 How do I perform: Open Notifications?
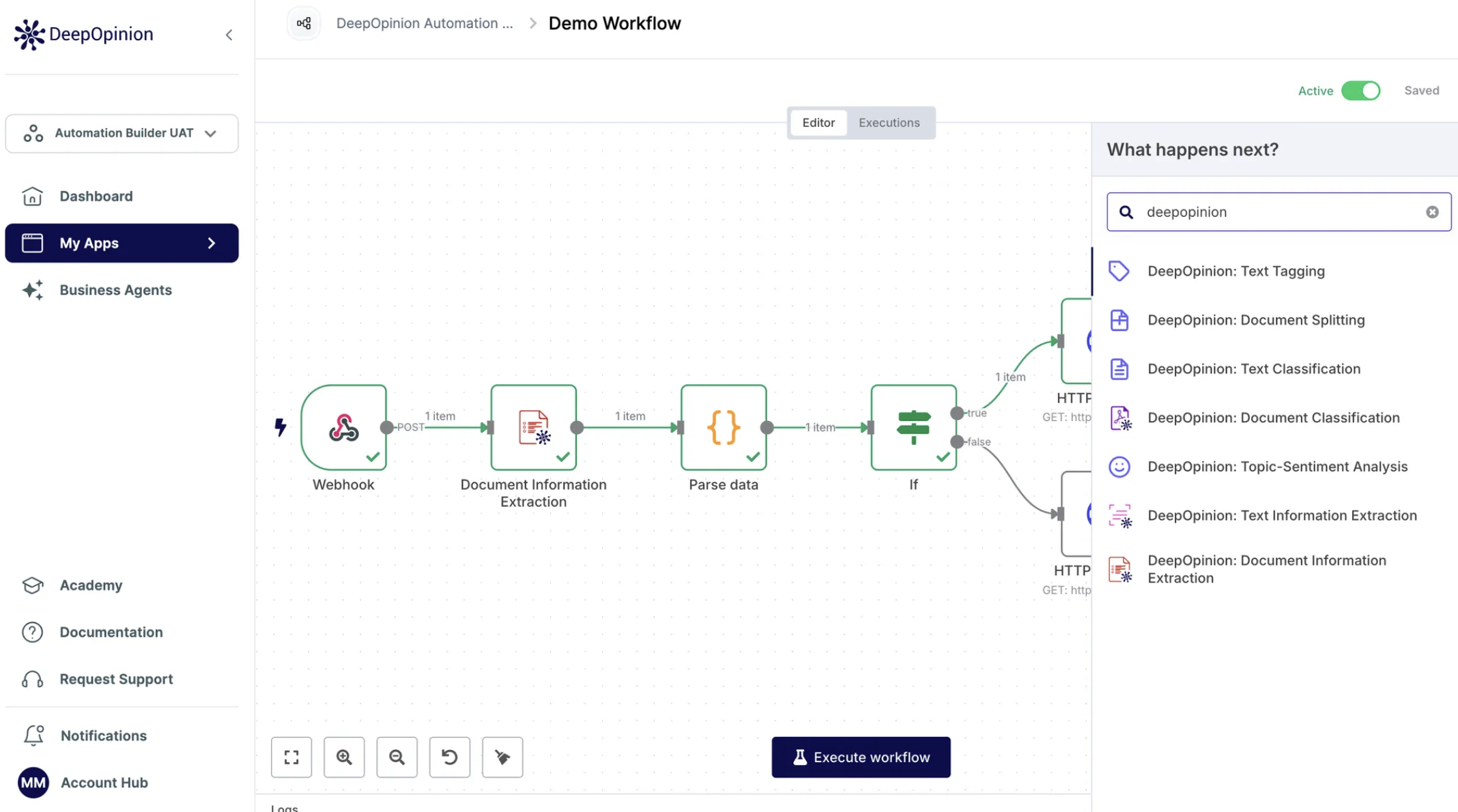(104, 736)
